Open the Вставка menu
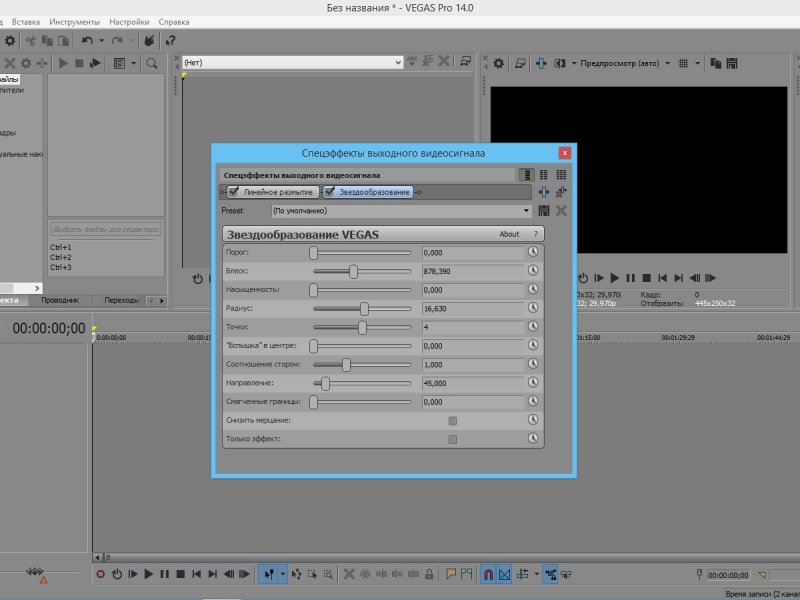Screen dimensions: 800x600 26,22
